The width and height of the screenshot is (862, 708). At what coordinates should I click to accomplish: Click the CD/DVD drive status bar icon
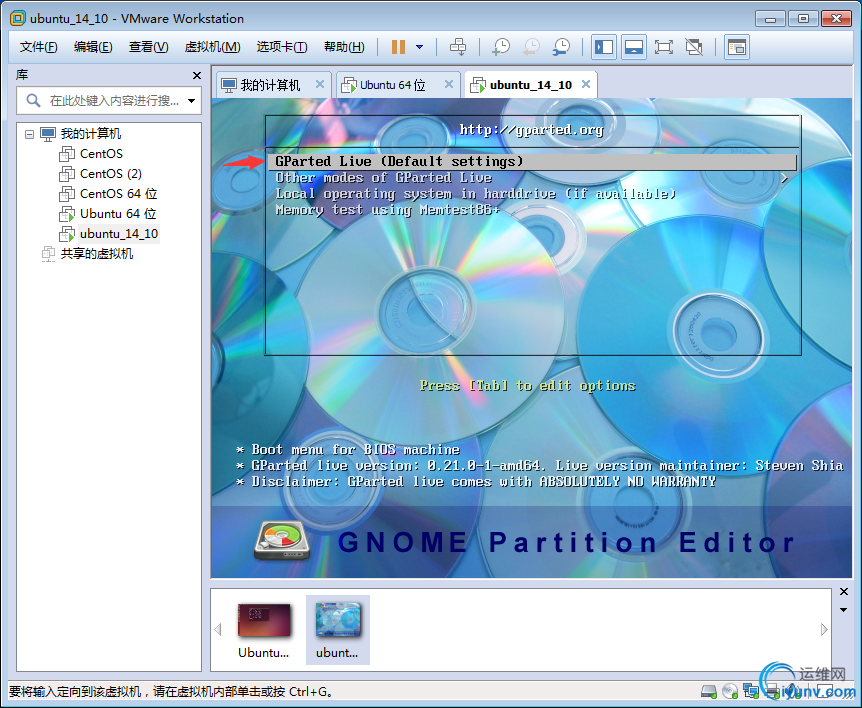(730, 691)
